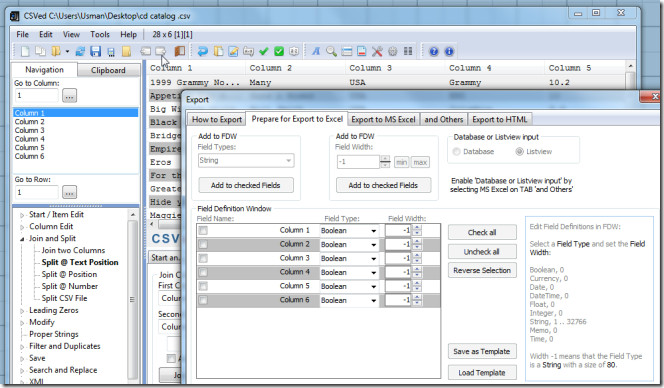Screen dimensions: 664x388
Task: Collapse the Join and Split tree node
Action: pyautogui.click(x=22, y=239)
